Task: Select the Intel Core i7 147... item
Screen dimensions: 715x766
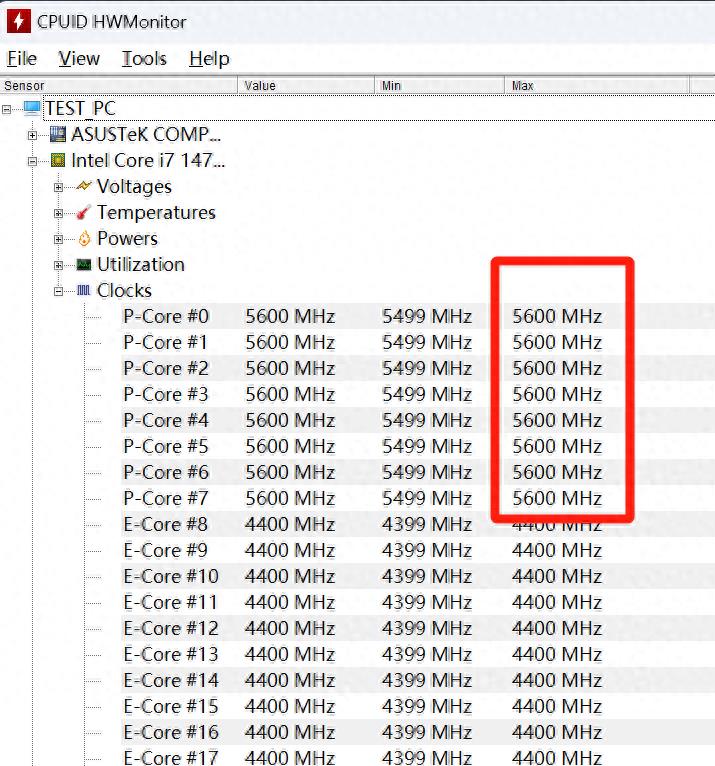Action: (148, 160)
